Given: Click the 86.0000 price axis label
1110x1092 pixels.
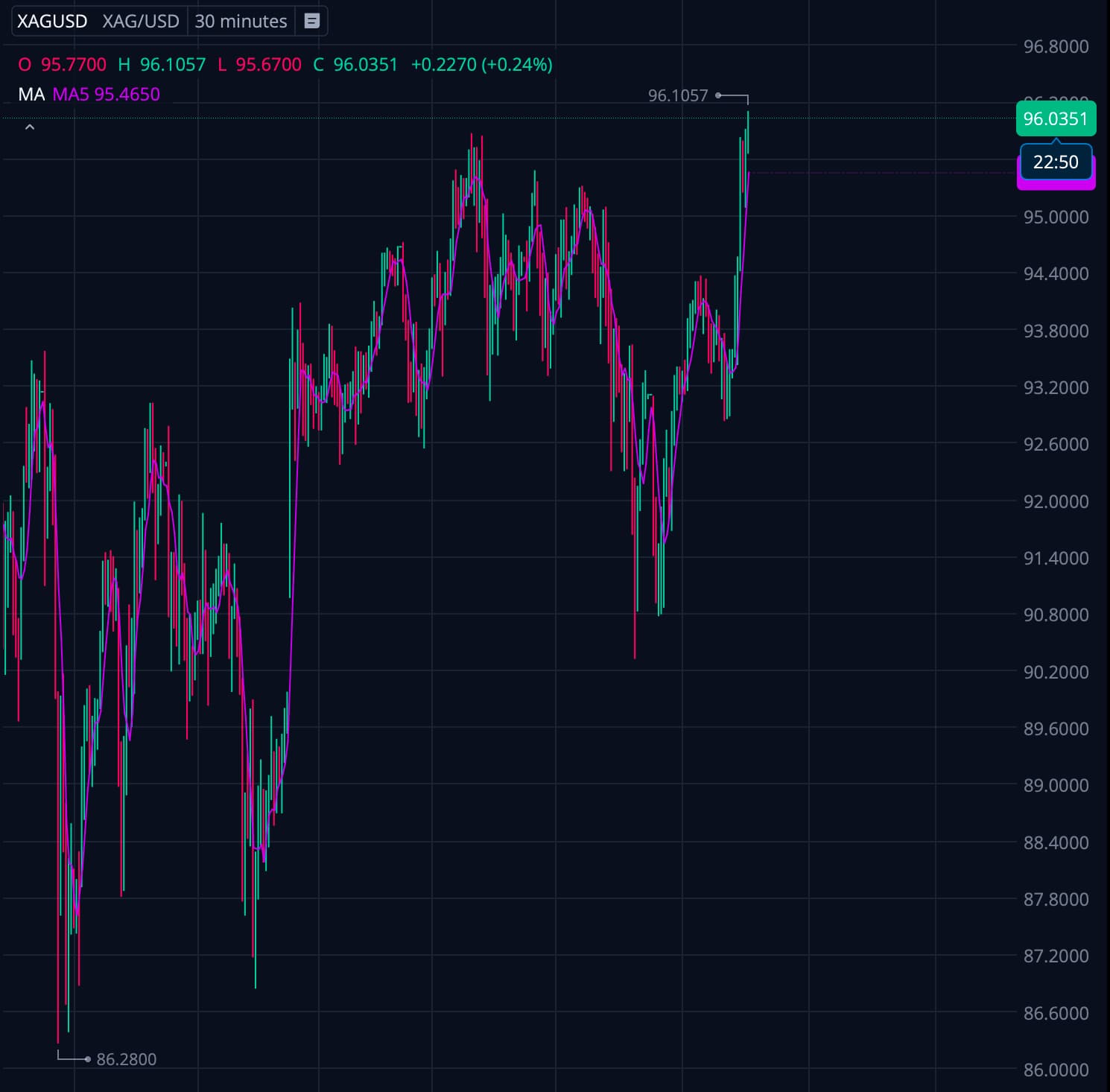Looking at the screenshot, I should [1055, 1070].
